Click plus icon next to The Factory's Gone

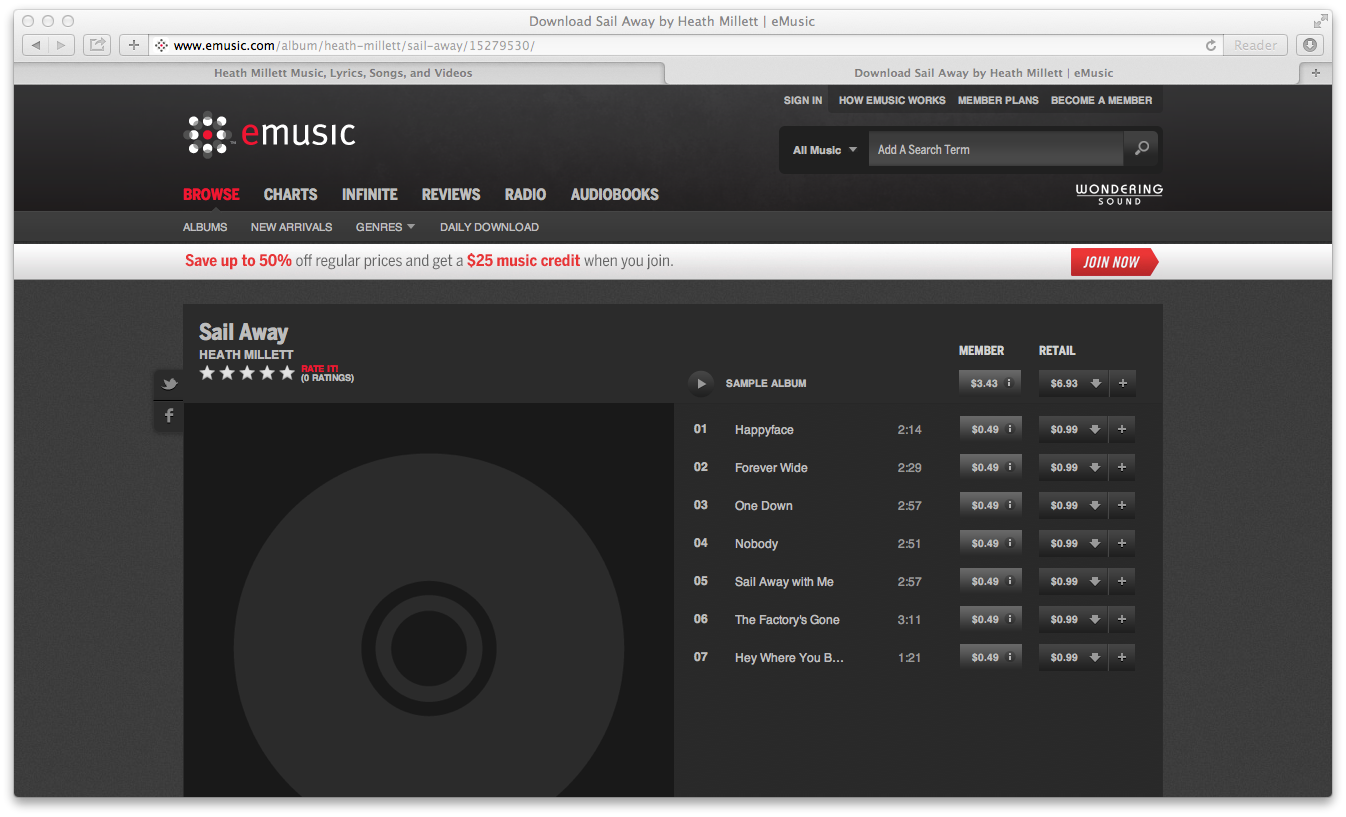click(1122, 619)
